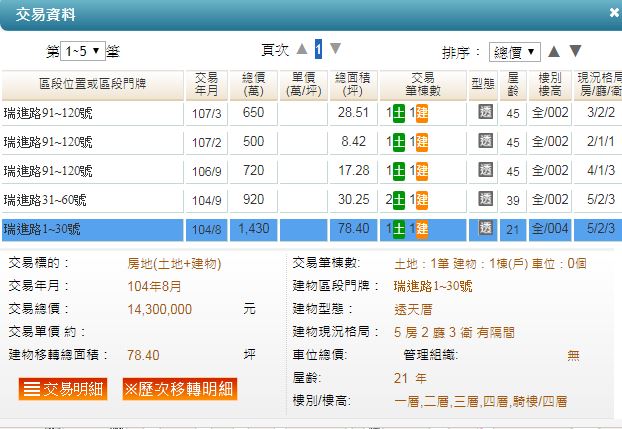This screenshot has width=622, height=429.
Task: Click date cell 104/9
Action: [206, 200]
